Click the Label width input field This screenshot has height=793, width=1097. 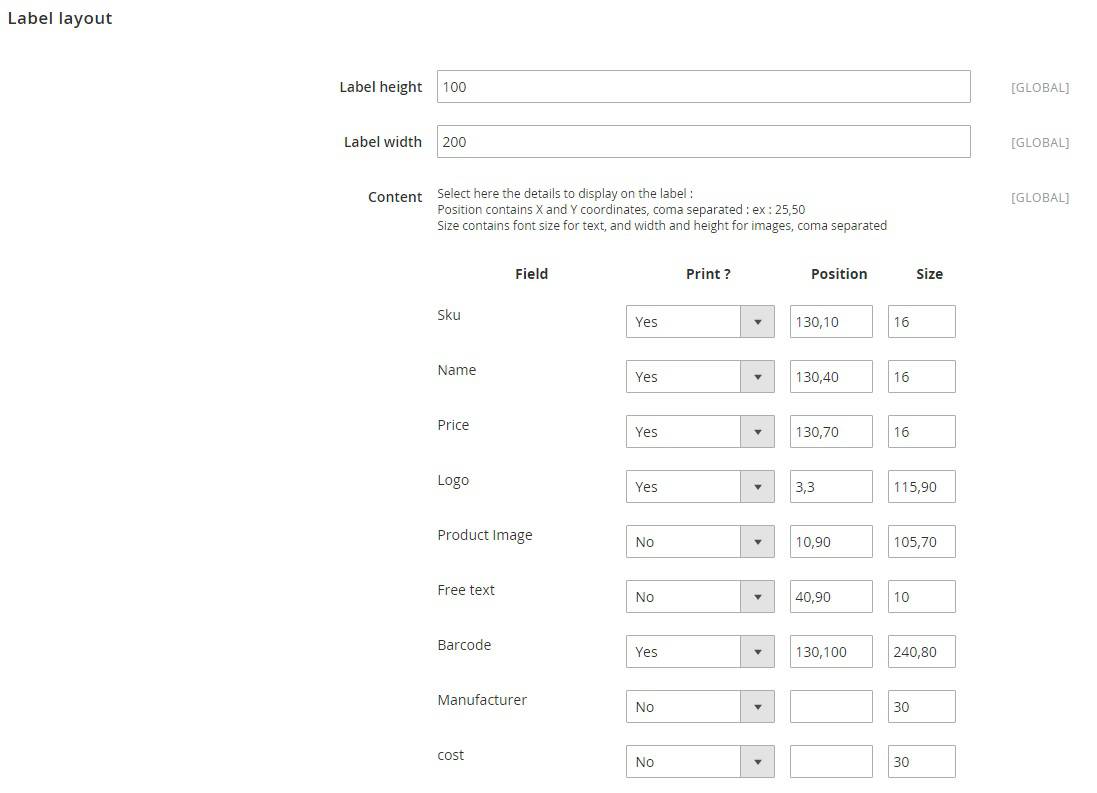[x=703, y=141]
